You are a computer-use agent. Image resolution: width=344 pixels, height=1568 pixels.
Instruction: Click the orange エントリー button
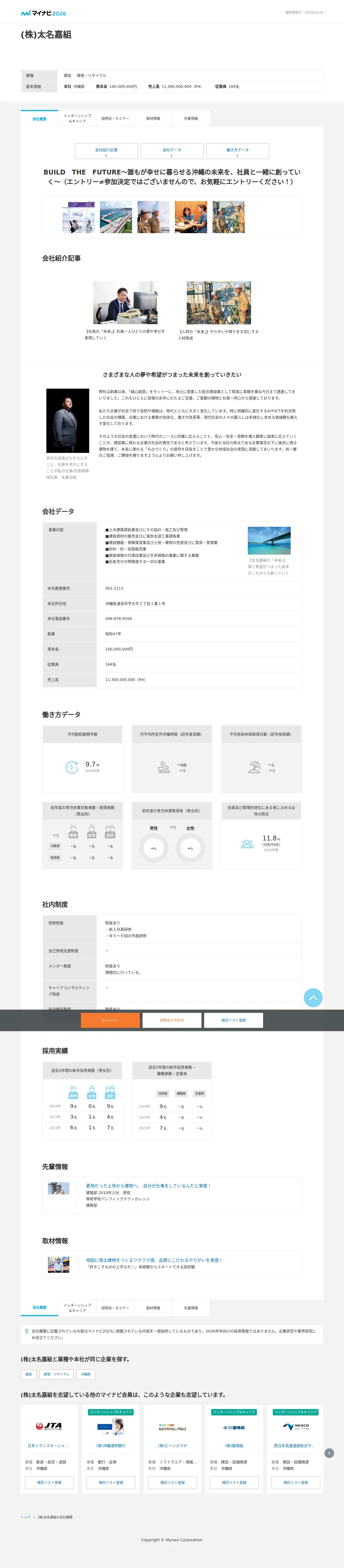pos(110,1020)
